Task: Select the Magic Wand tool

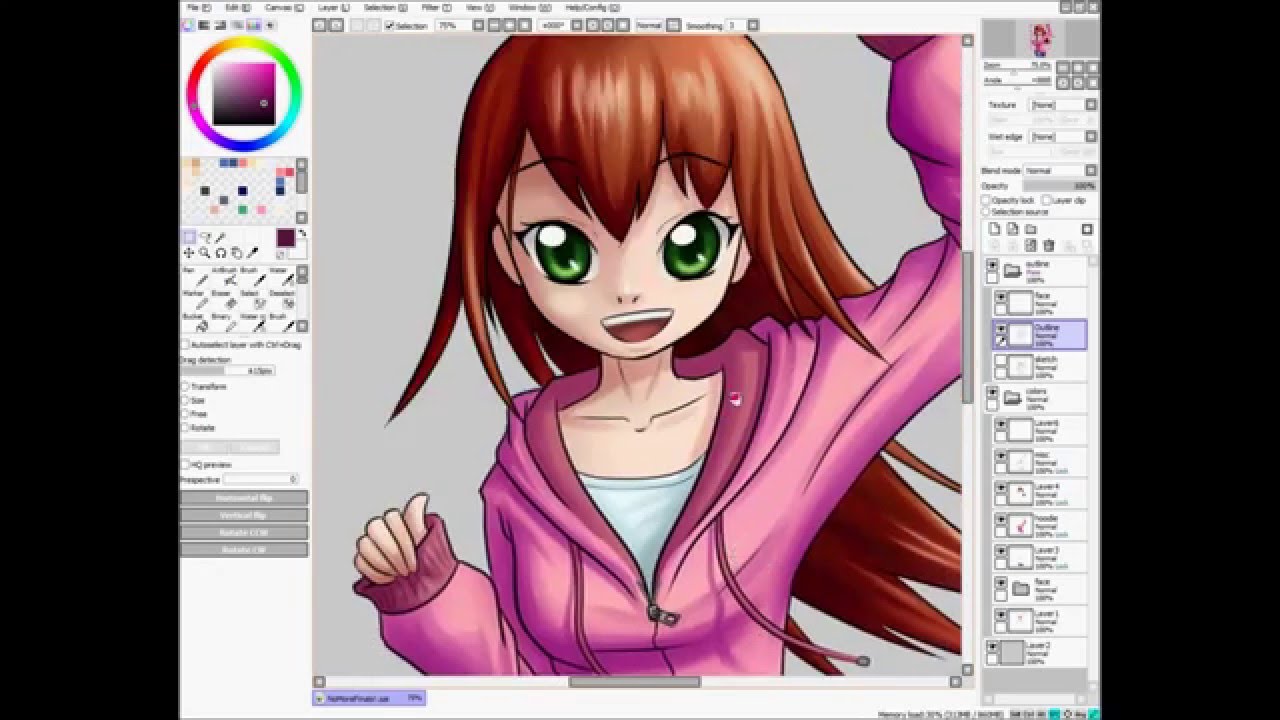Action: [x=220, y=237]
